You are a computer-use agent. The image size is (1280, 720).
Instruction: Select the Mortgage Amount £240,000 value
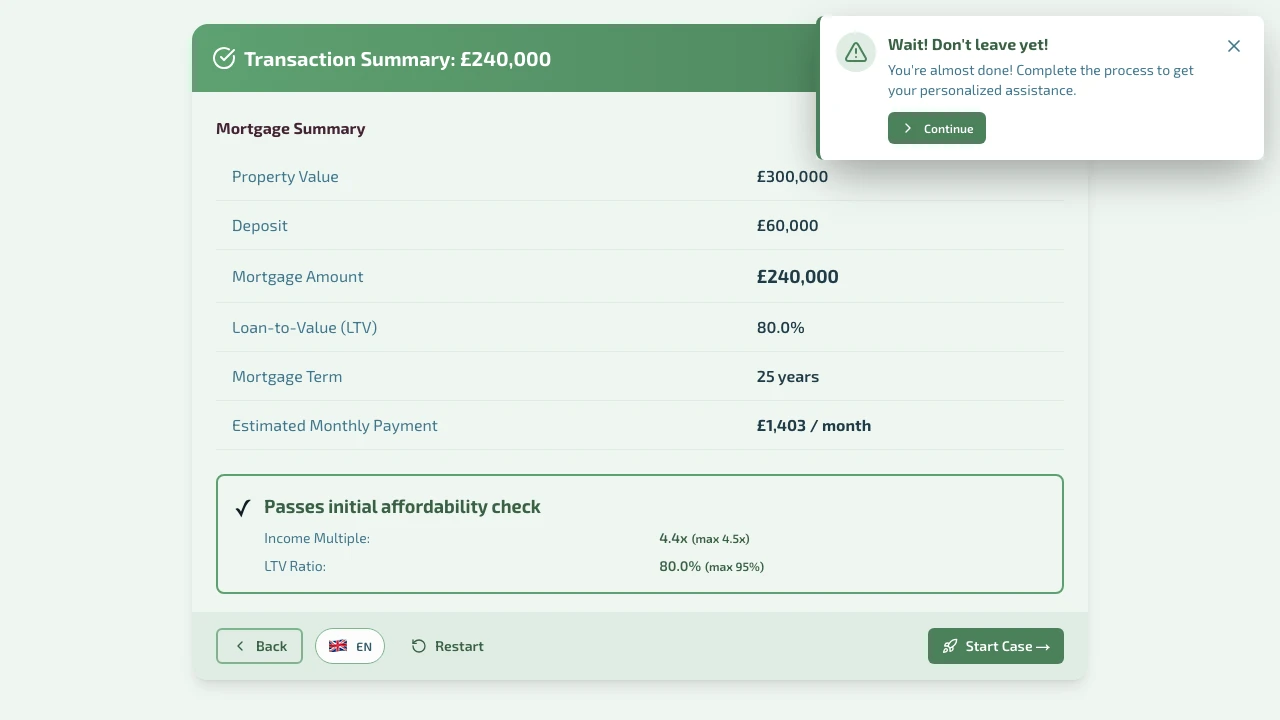pyautogui.click(x=797, y=277)
